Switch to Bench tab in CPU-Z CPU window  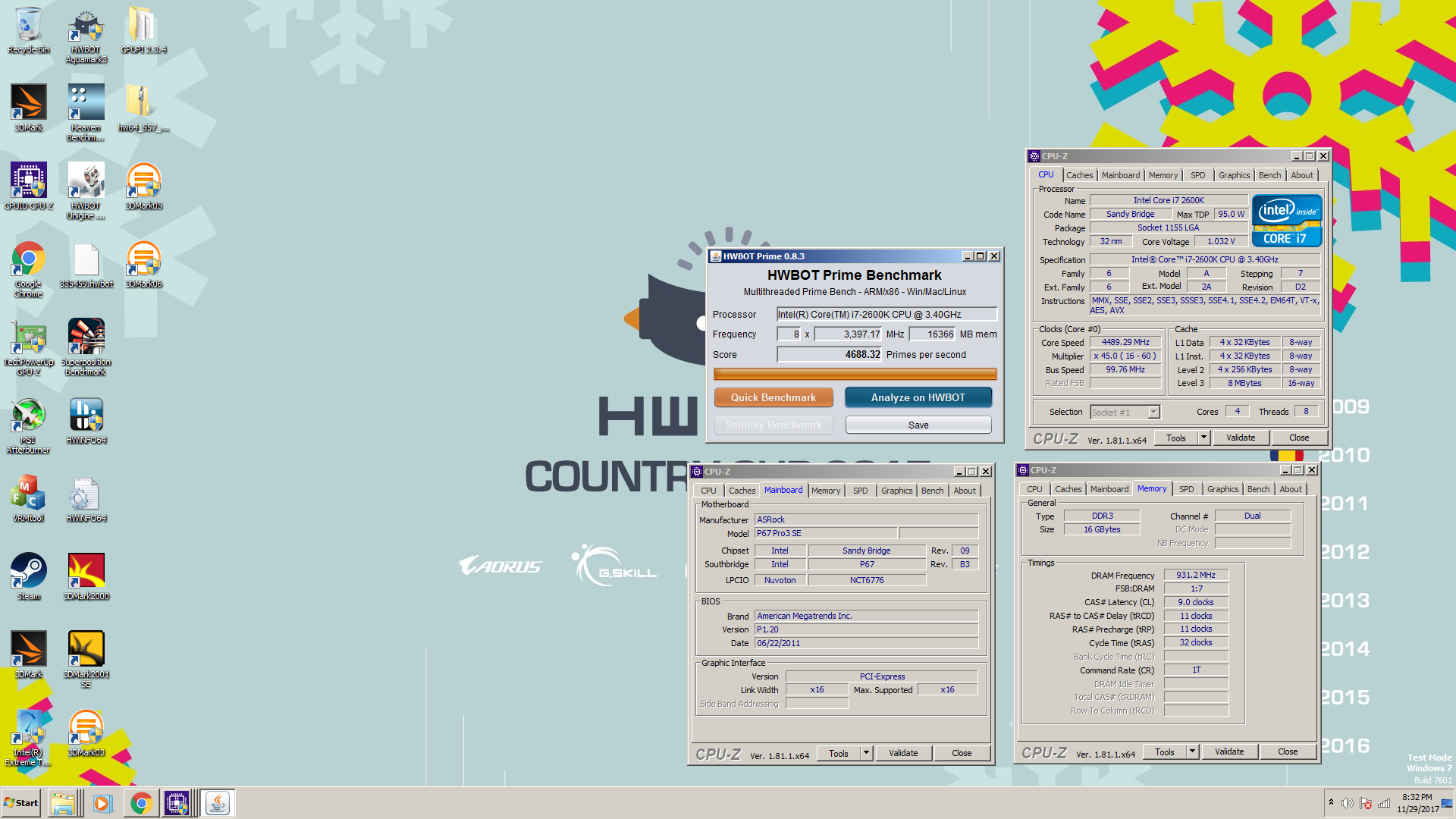coord(1269,175)
